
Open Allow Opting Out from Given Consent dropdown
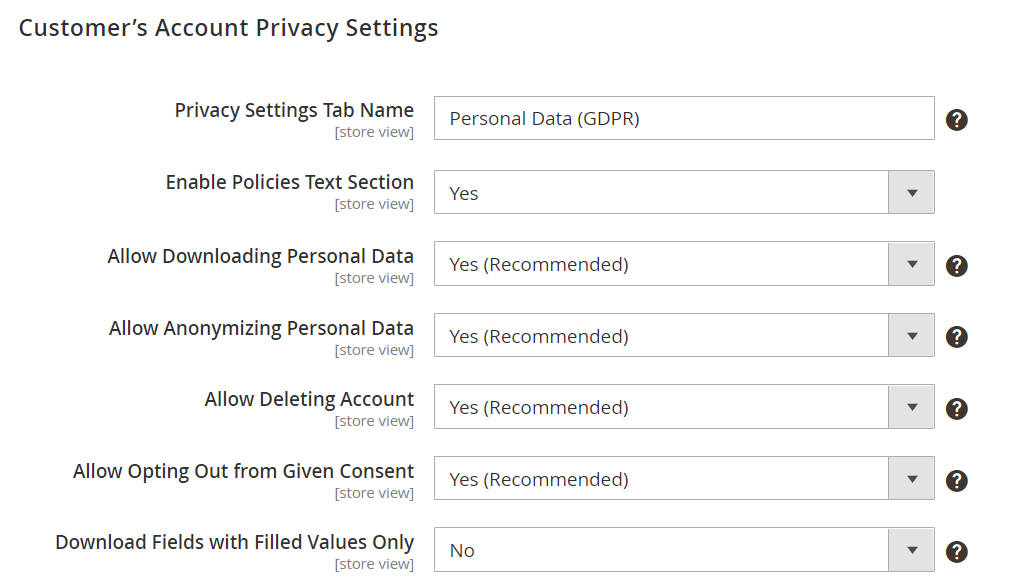coord(684,479)
